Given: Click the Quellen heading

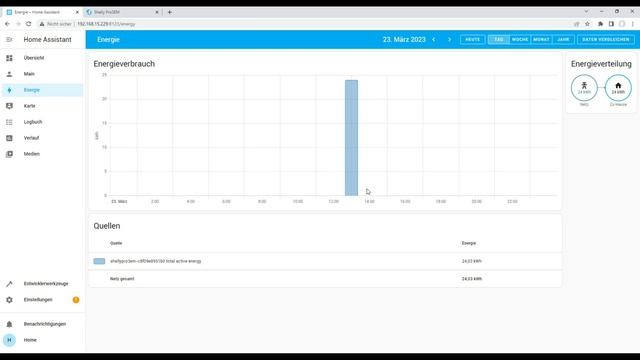Looking at the screenshot, I should (x=107, y=226).
